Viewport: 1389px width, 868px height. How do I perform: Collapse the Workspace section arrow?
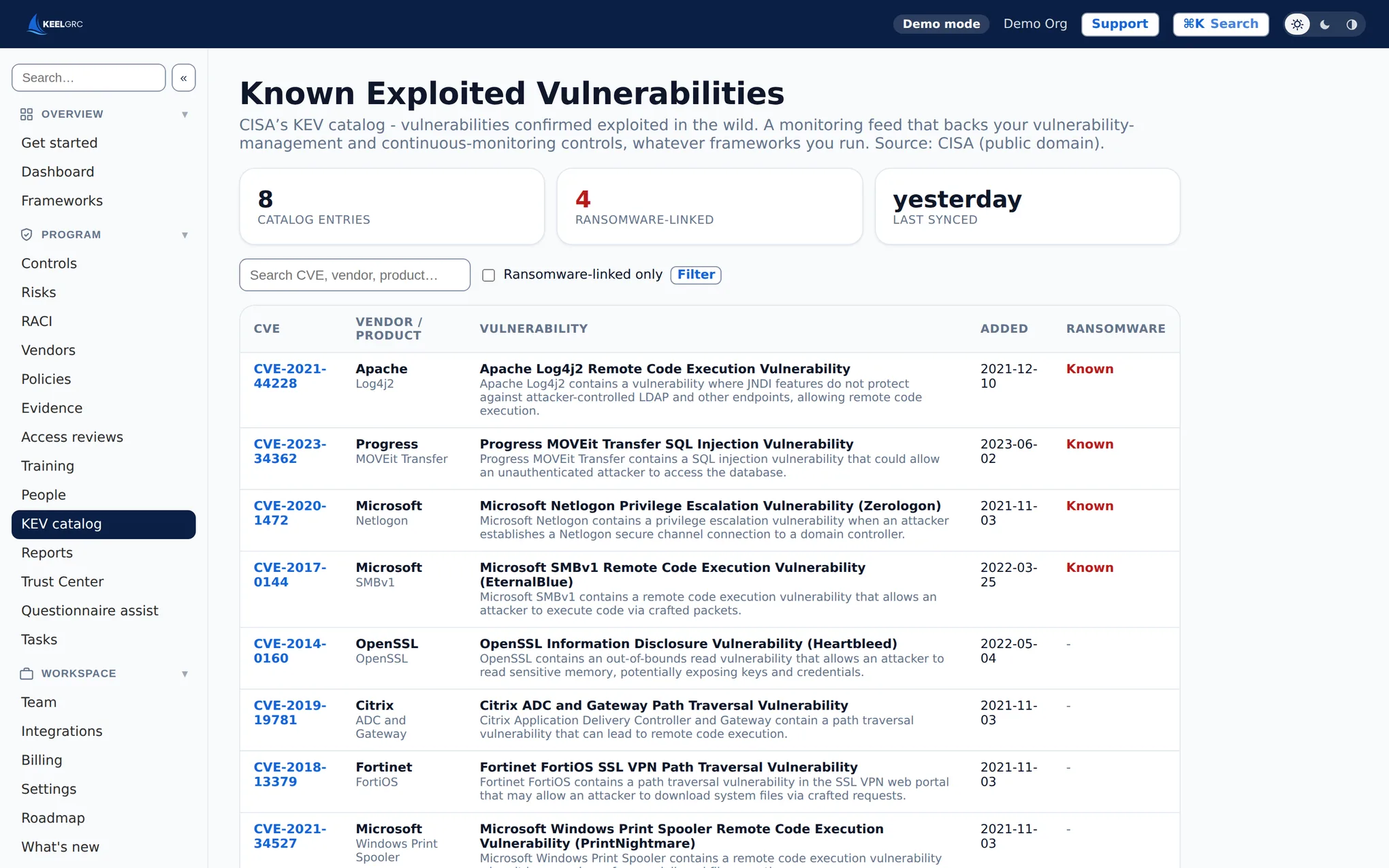pos(185,674)
